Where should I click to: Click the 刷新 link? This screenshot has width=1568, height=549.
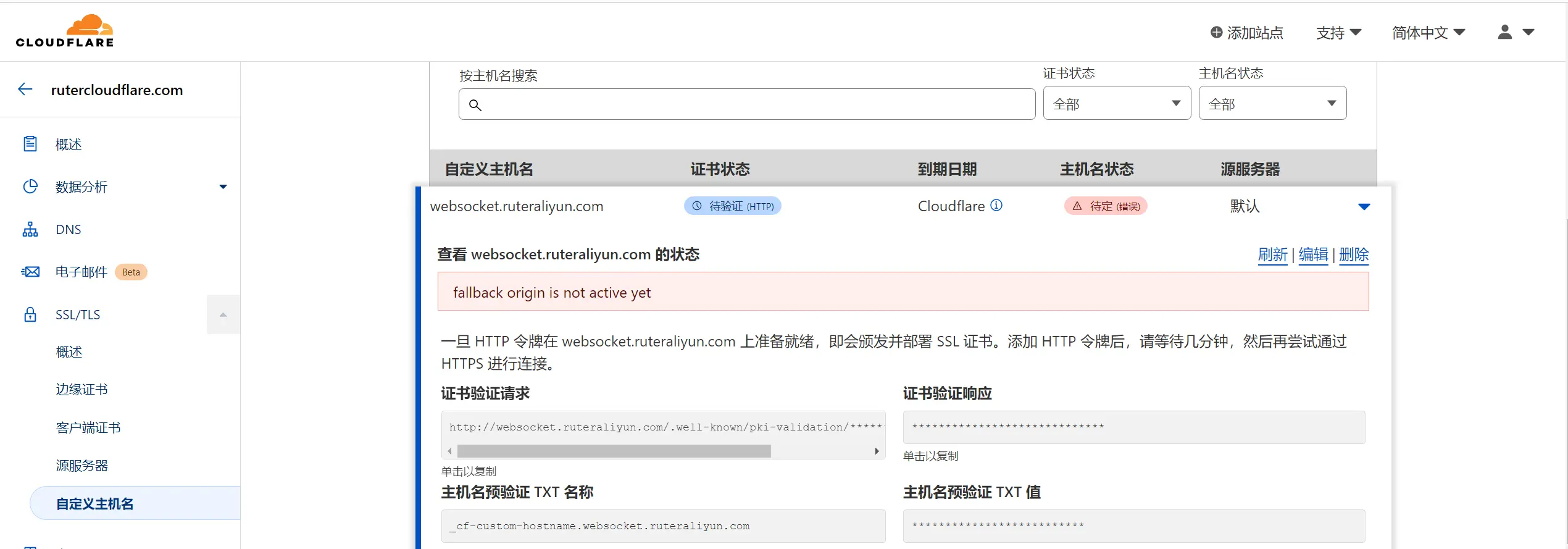tap(1273, 254)
